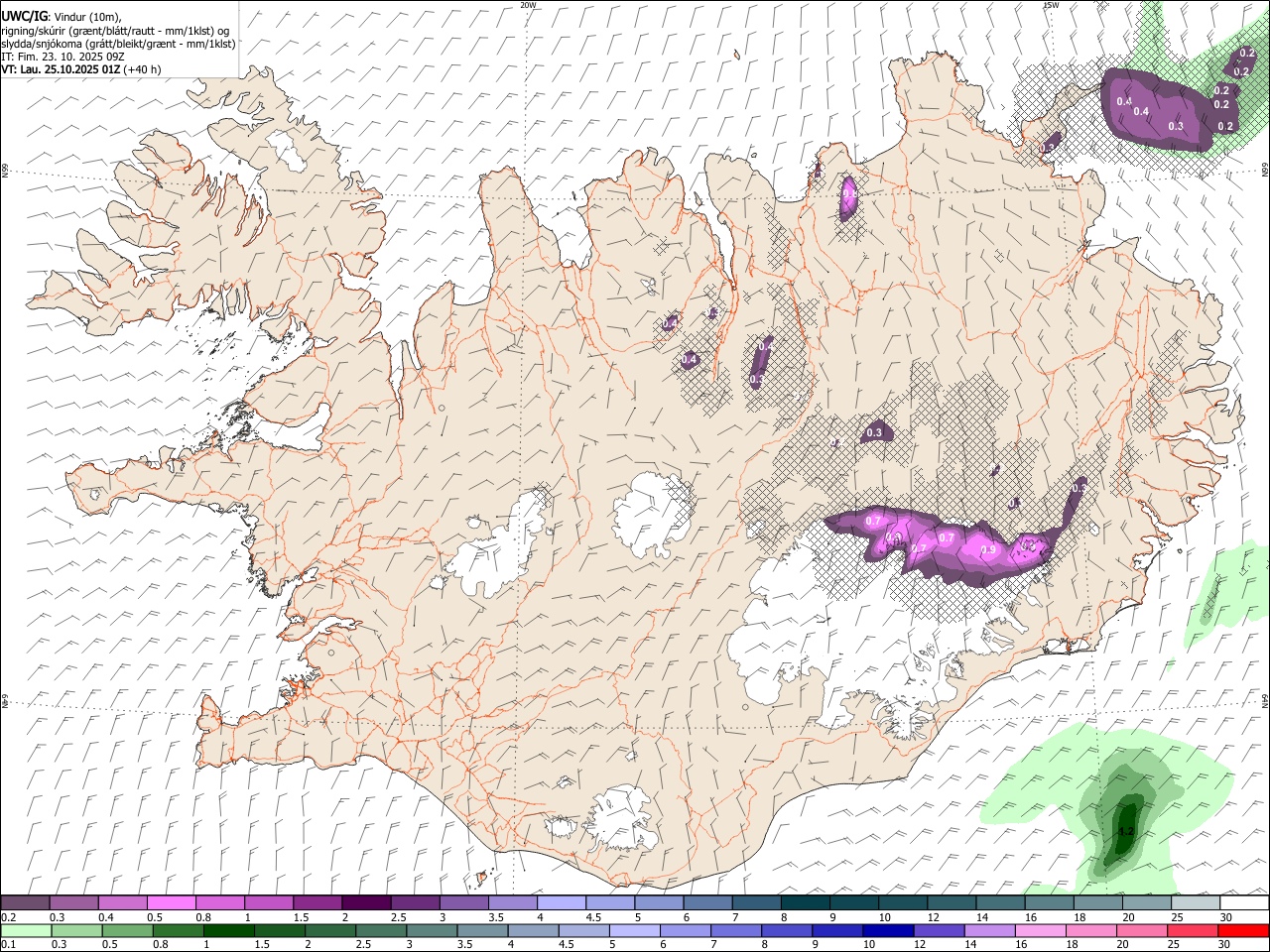Click the 'slydda/snjókoma' legend description line
This screenshot has height=952, width=1270.
[x=118, y=44]
